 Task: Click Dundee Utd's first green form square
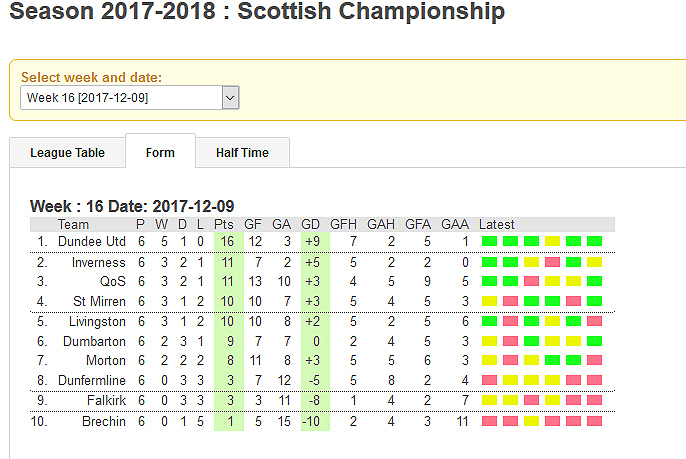pyautogui.click(x=490, y=241)
